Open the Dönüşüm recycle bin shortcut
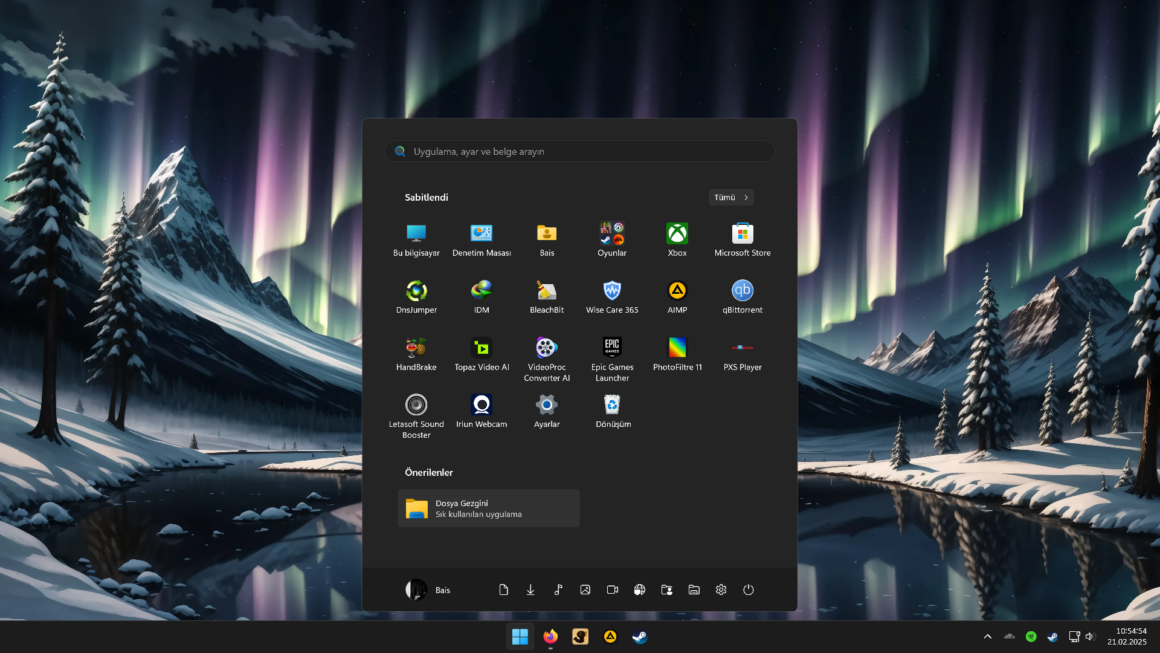The image size is (1160, 653). pyautogui.click(x=612, y=411)
